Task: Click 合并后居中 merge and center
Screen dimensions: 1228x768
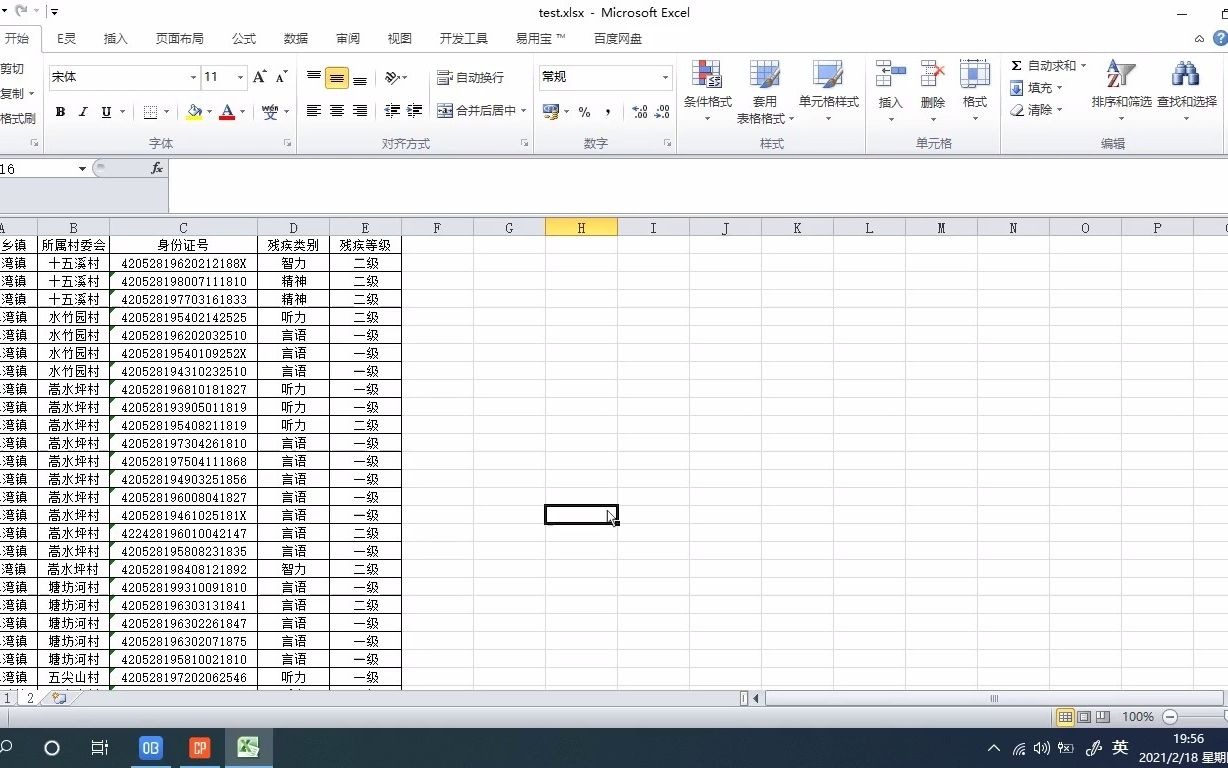Action: 477,111
